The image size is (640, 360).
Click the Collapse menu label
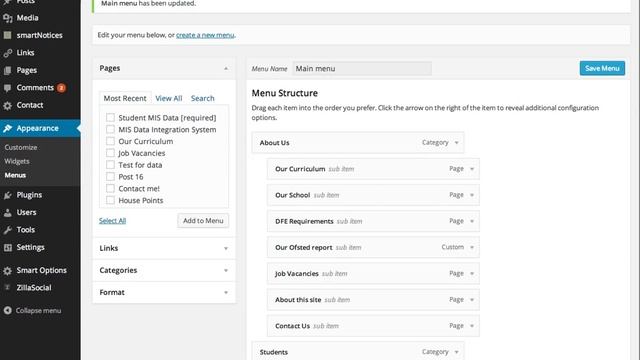tap(38, 311)
